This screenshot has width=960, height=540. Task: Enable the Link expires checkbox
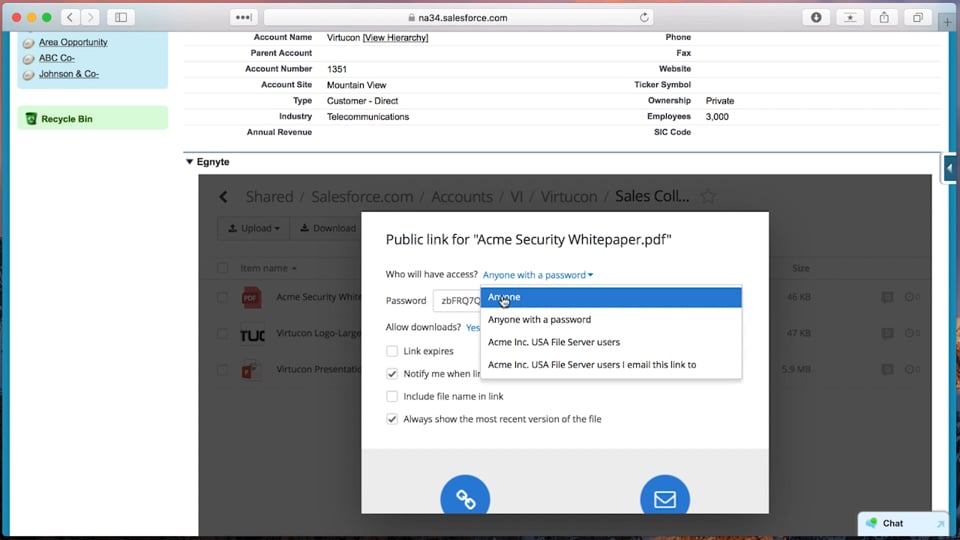[392, 351]
